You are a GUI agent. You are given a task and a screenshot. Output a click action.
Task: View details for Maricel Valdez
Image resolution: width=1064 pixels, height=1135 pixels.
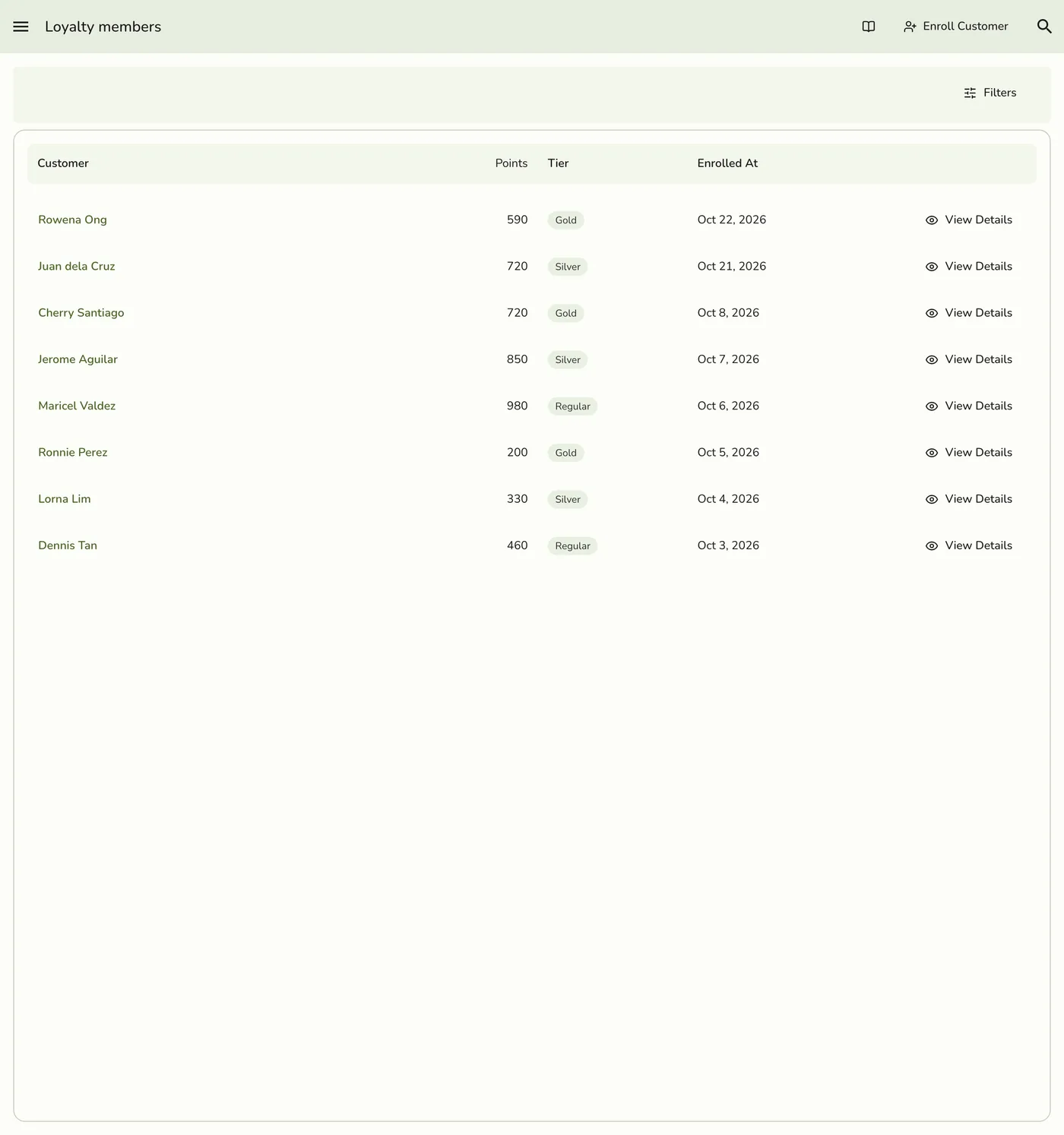coord(968,406)
